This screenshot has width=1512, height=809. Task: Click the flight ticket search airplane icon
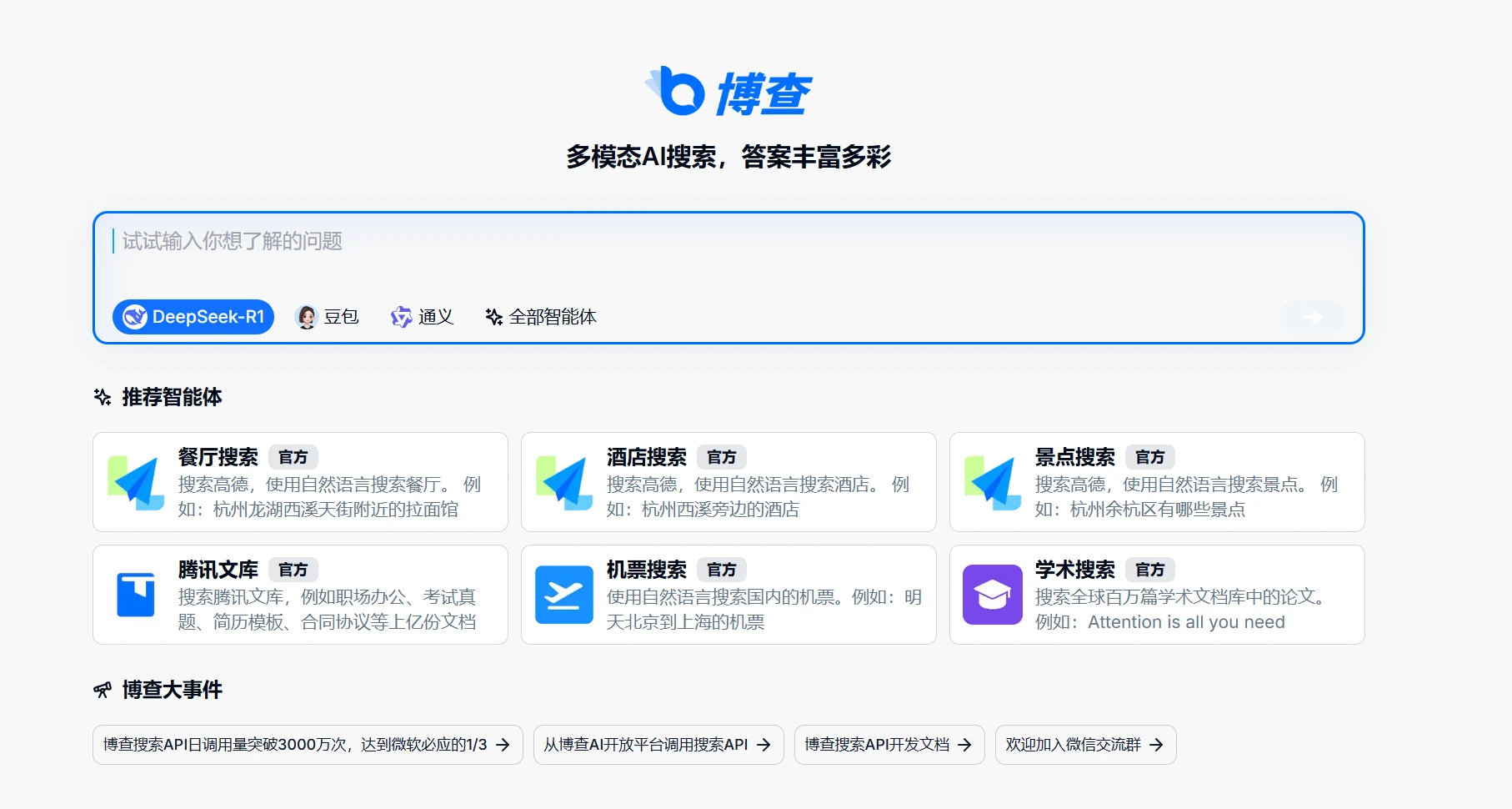(x=564, y=595)
